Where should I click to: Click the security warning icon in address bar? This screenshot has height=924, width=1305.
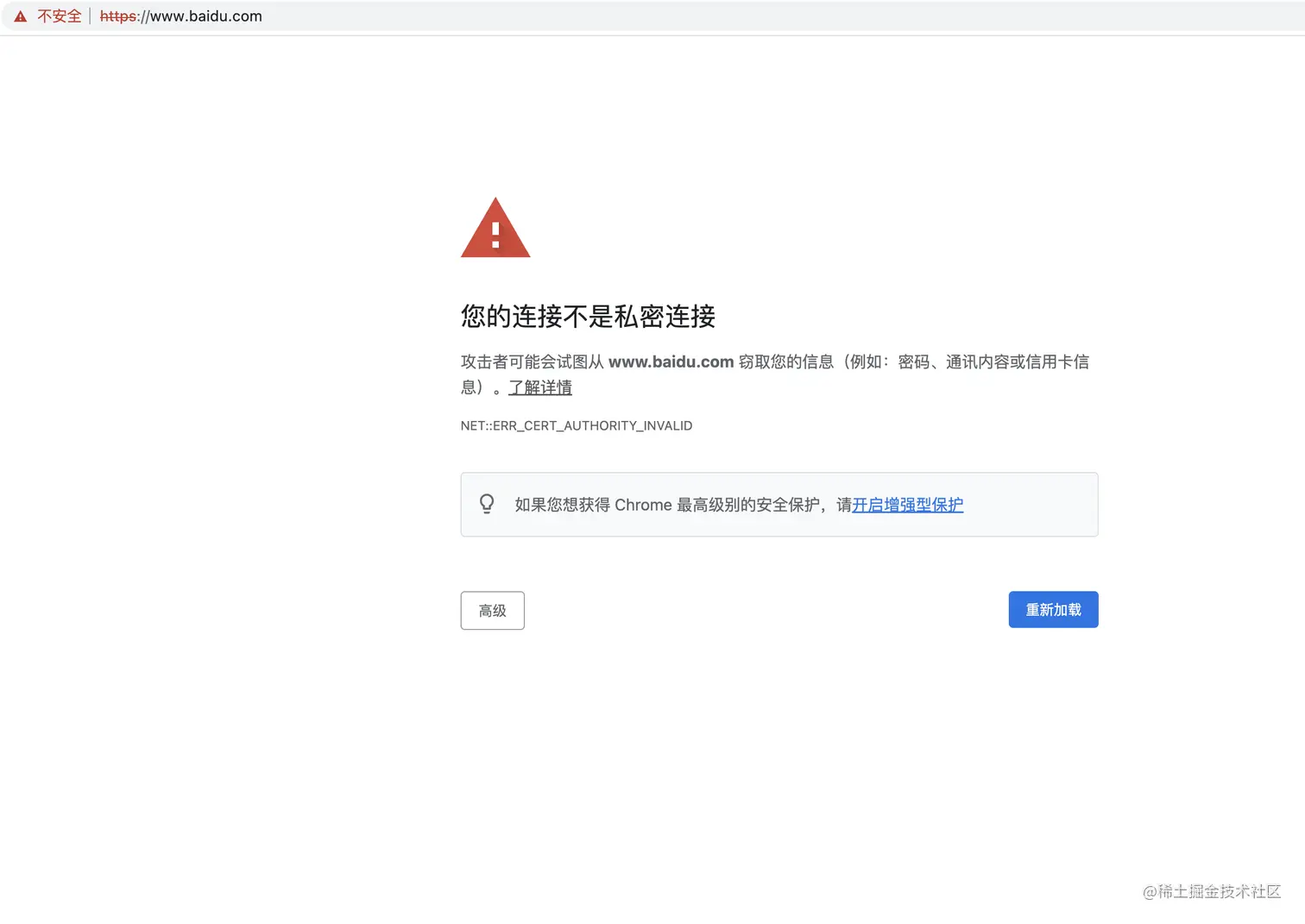pyautogui.click(x=19, y=16)
